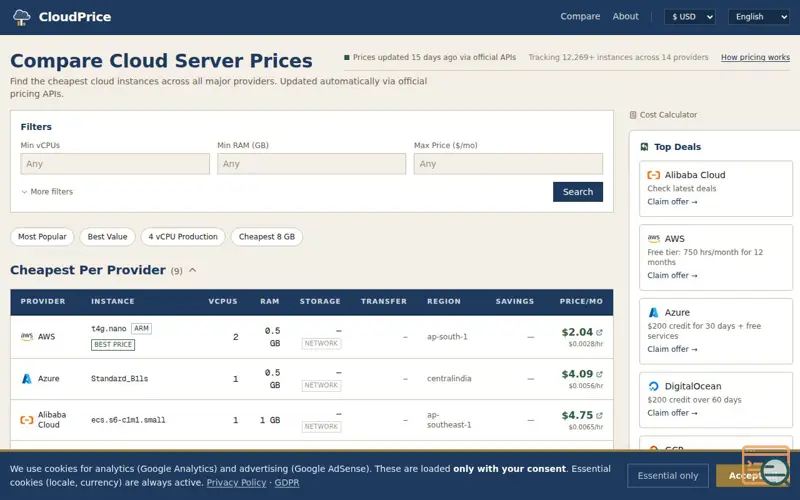This screenshot has height=500, width=800.
Task: Click Essential only cookie button
Action: 668,476
